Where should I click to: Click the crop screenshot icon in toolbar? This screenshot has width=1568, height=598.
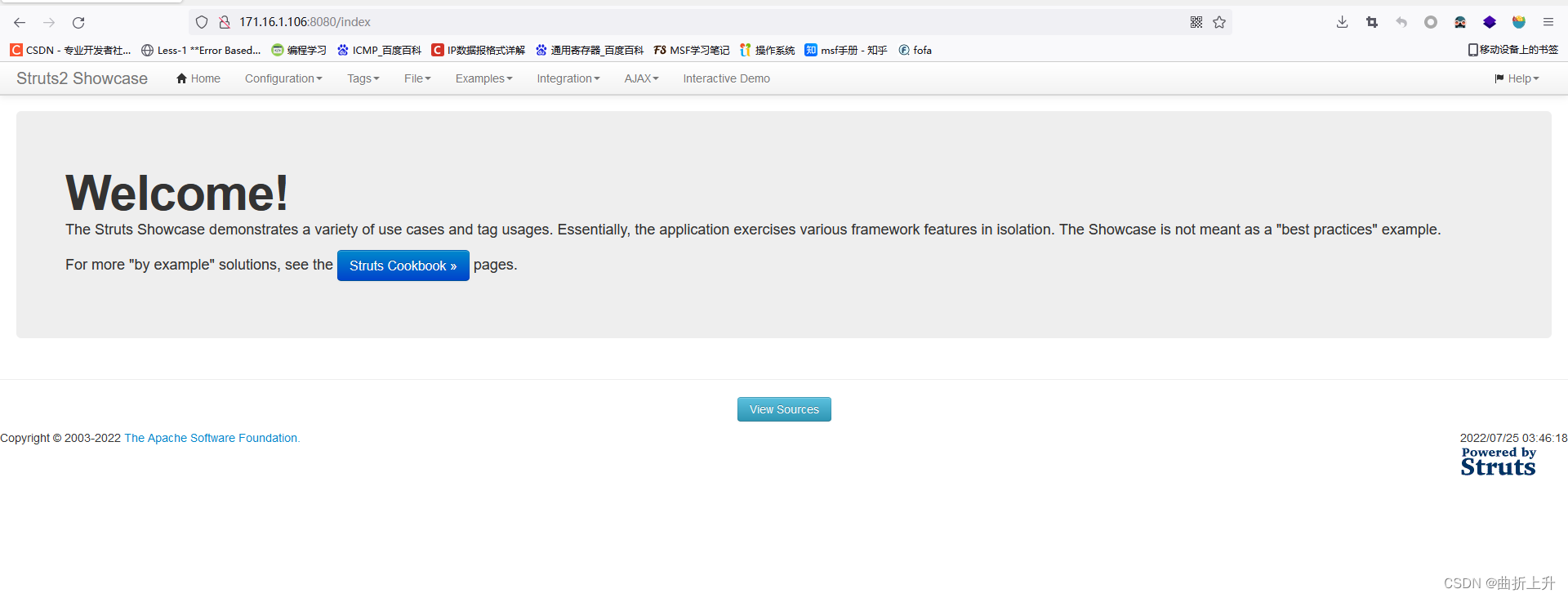(1372, 22)
